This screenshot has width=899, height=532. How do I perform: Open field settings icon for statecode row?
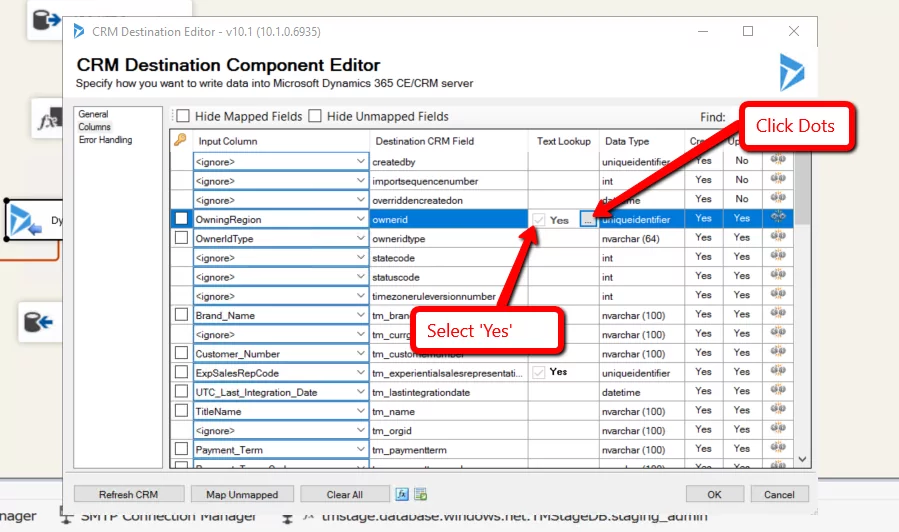pos(778,256)
